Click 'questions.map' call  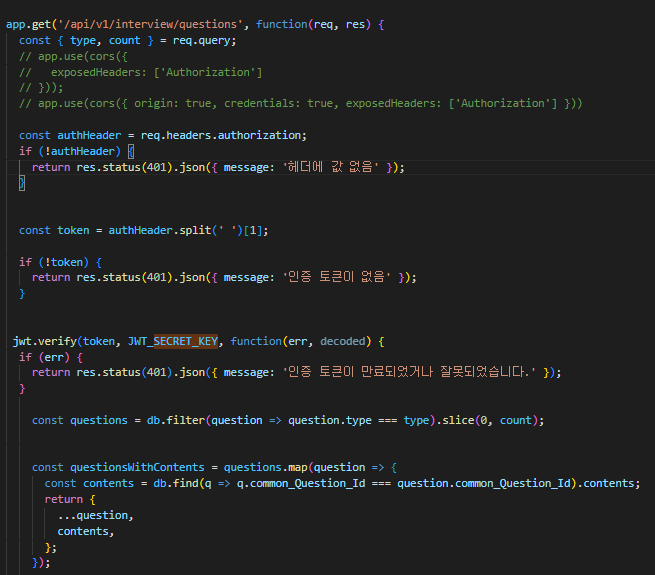point(265,467)
